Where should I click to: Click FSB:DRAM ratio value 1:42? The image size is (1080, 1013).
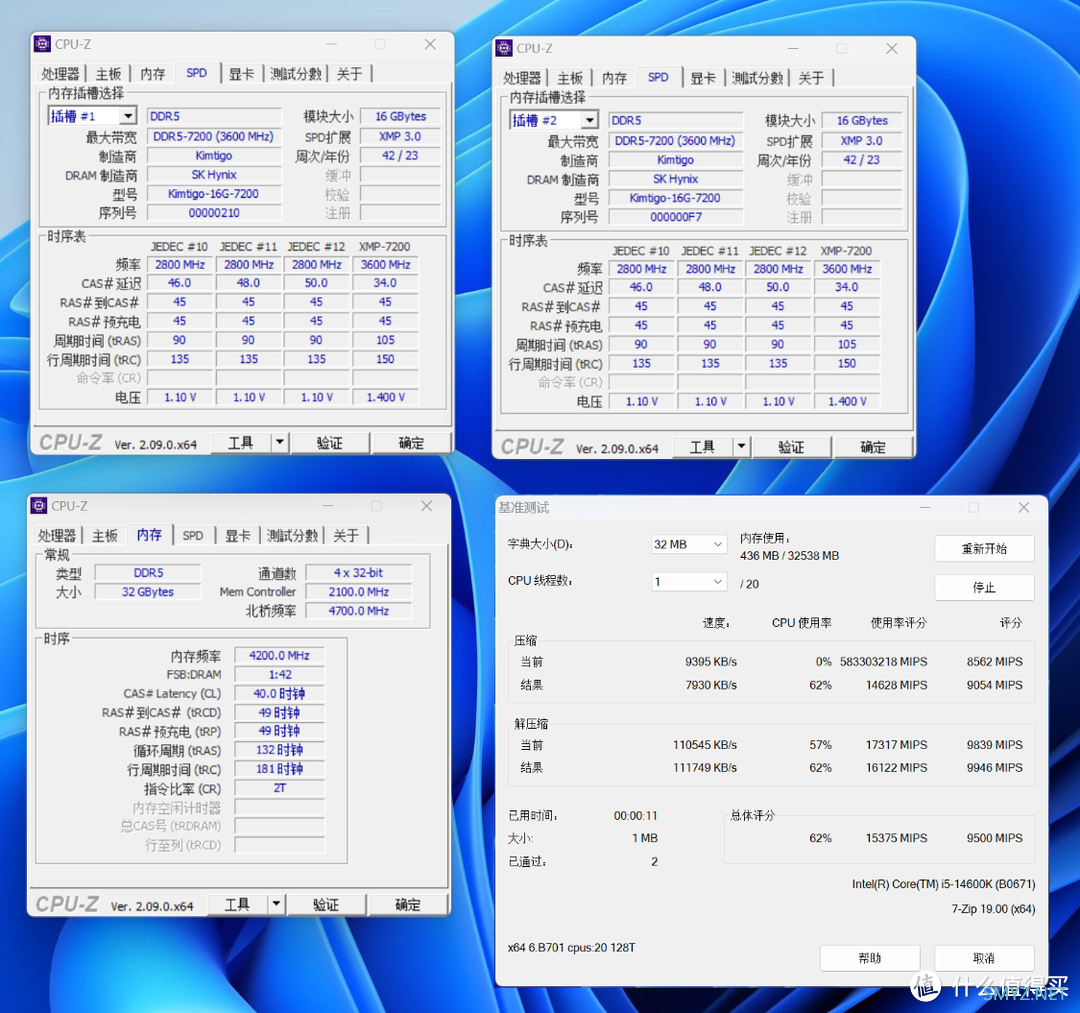[x=279, y=674]
